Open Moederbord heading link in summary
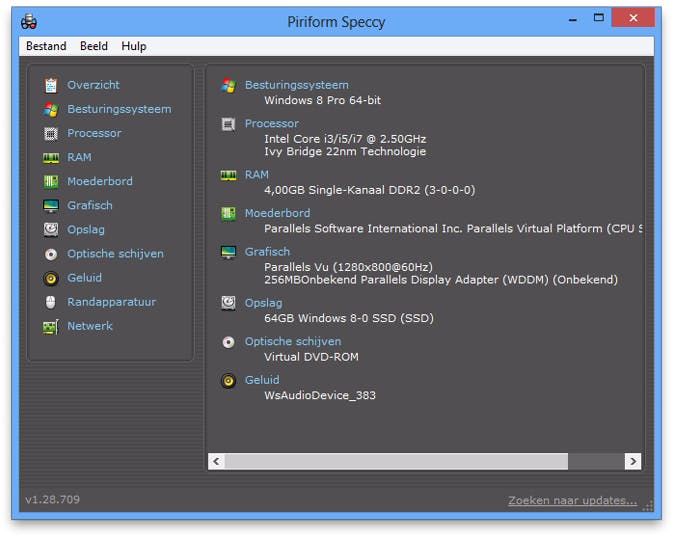The width and height of the screenshot is (674, 538). click(277, 213)
